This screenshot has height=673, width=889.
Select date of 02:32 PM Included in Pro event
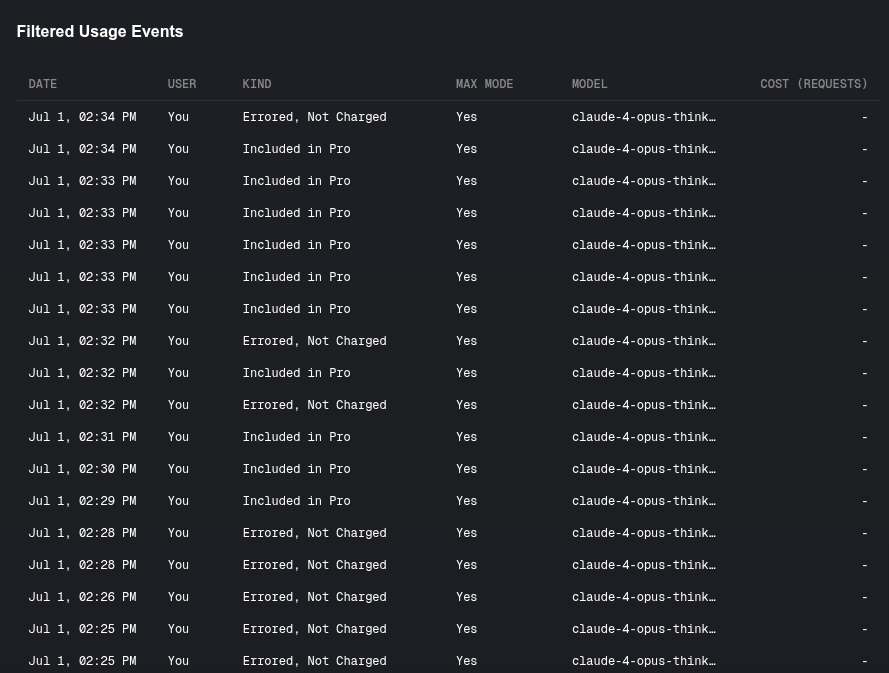82,373
